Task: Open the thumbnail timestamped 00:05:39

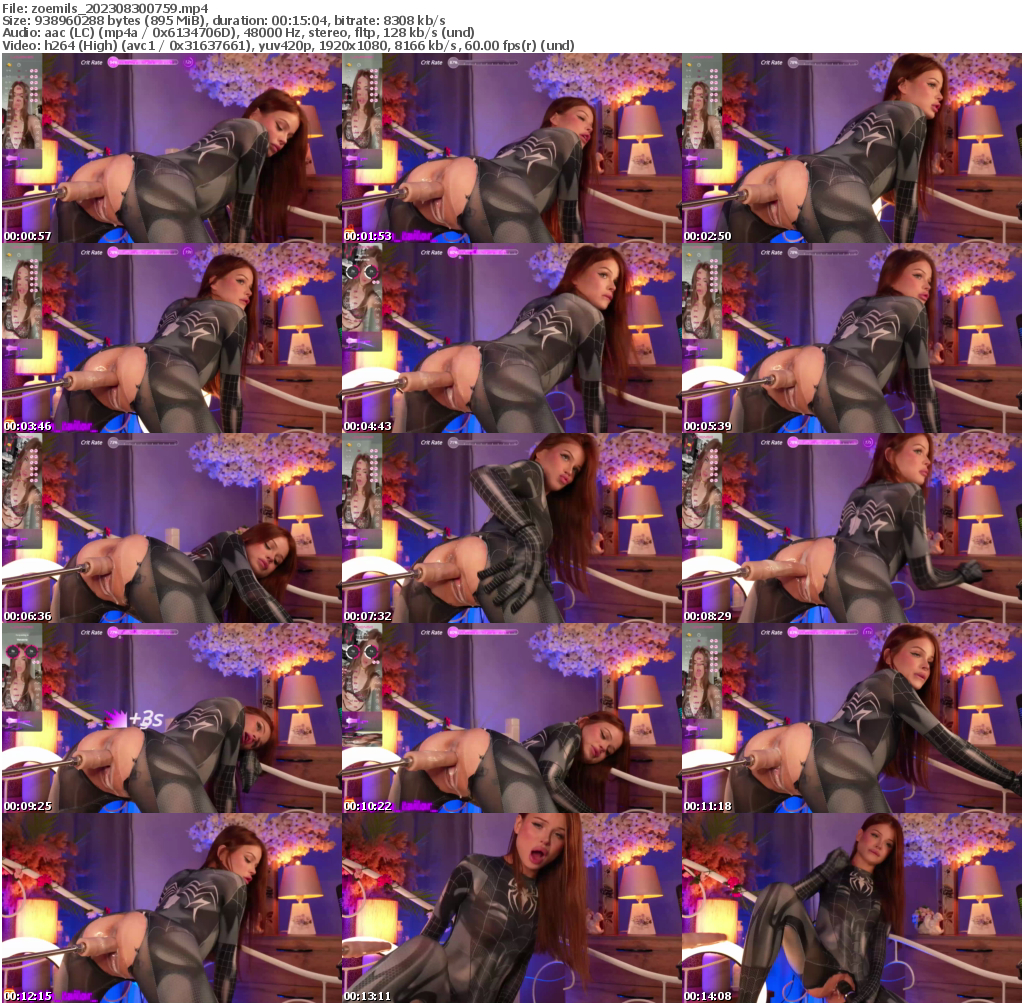Action: pos(851,338)
